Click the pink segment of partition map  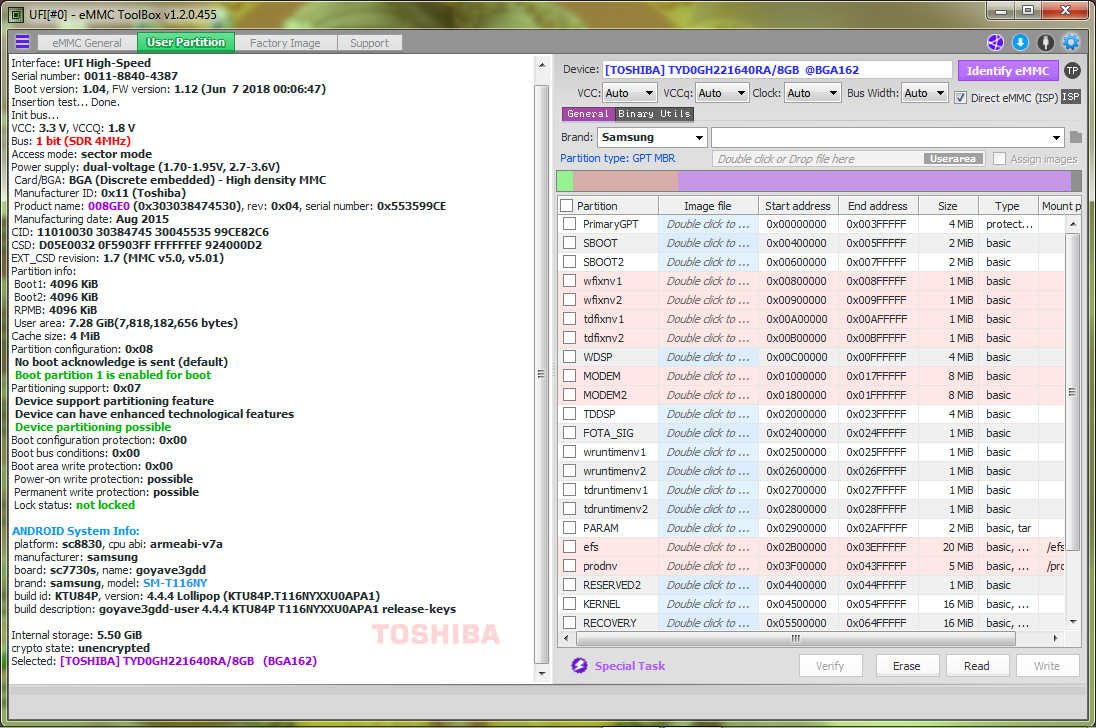tap(625, 181)
